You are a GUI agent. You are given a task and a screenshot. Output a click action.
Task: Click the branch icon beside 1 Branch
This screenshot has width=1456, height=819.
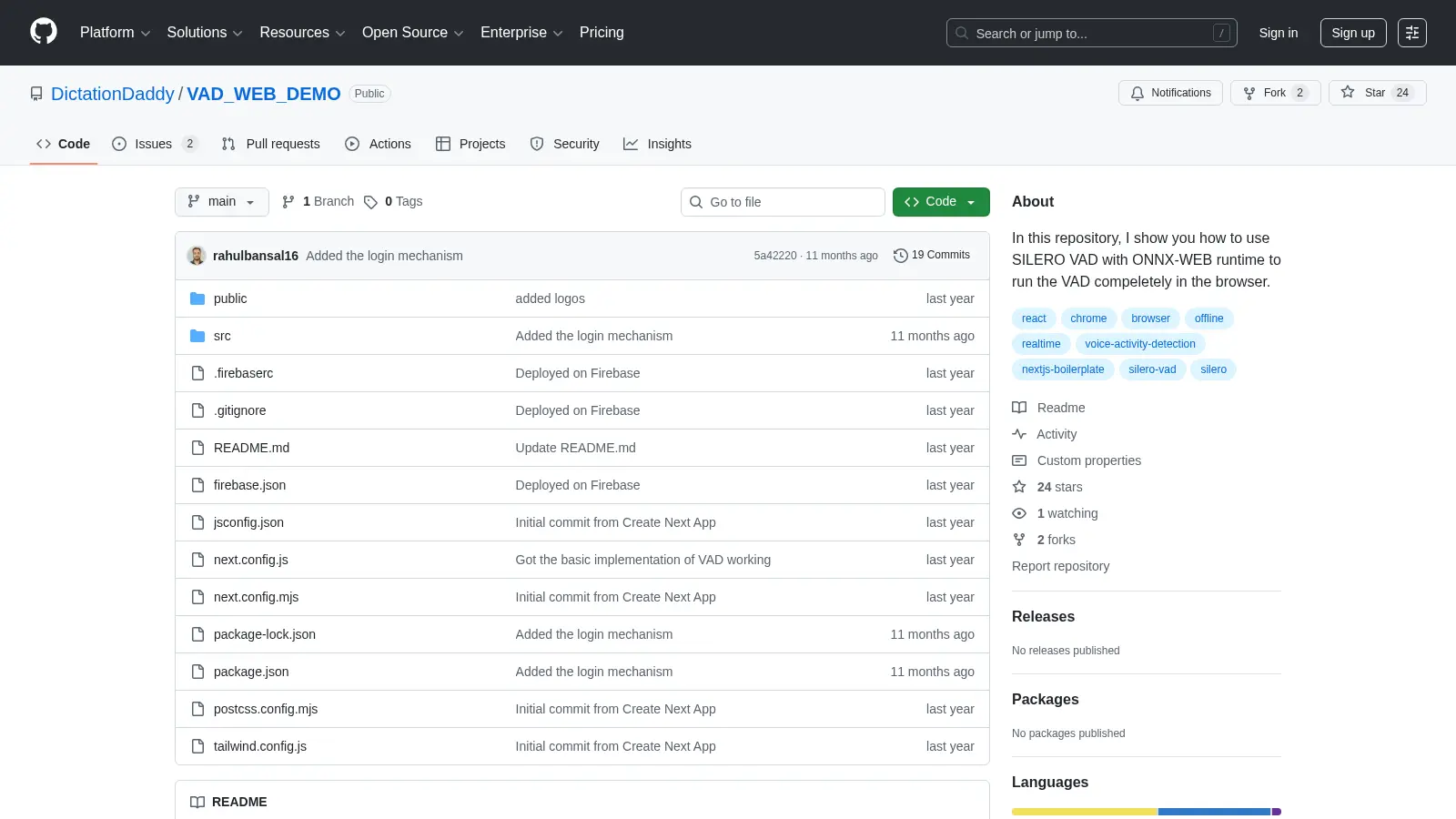[288, 202]
